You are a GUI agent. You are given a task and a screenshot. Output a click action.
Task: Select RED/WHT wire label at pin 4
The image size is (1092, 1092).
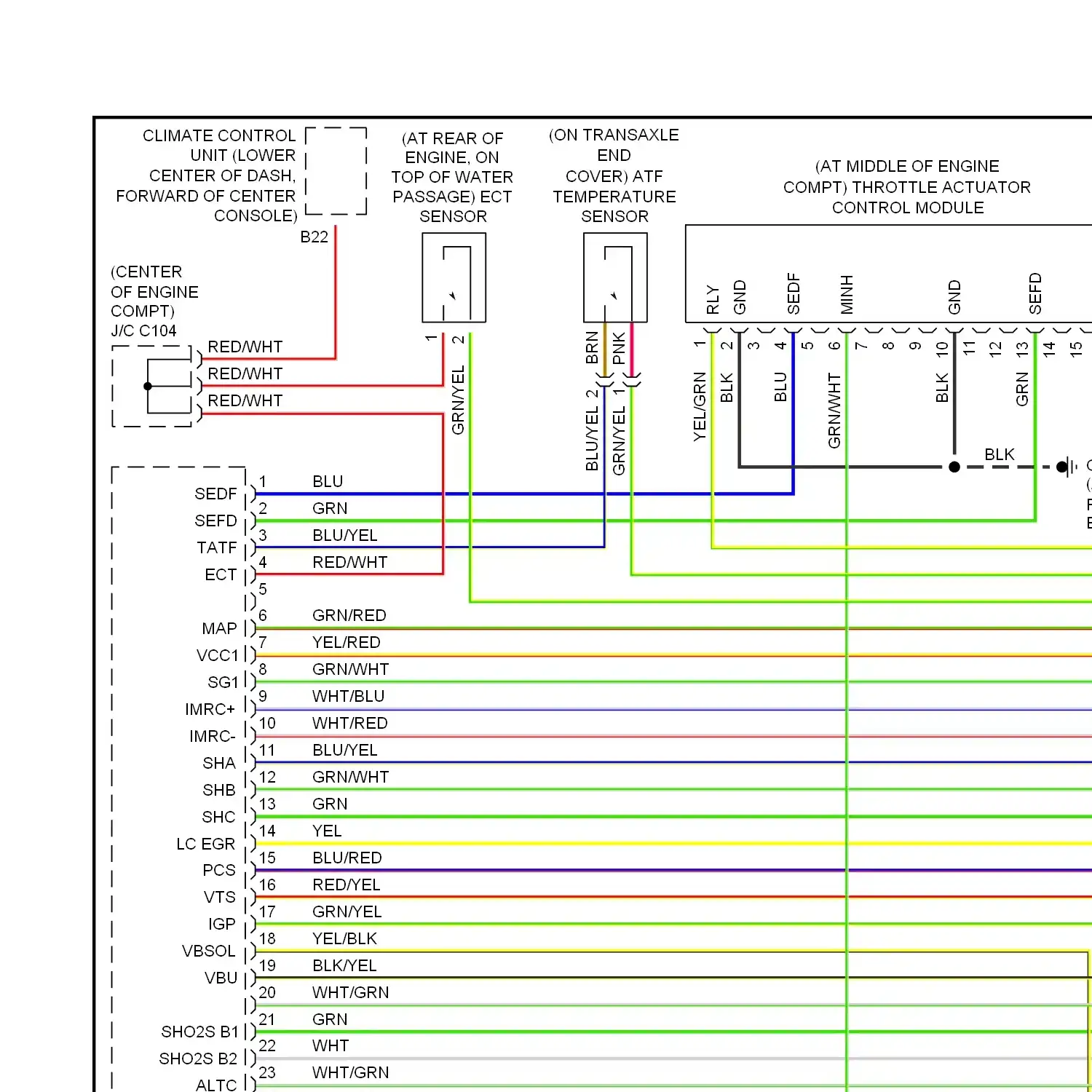point(349,562)
